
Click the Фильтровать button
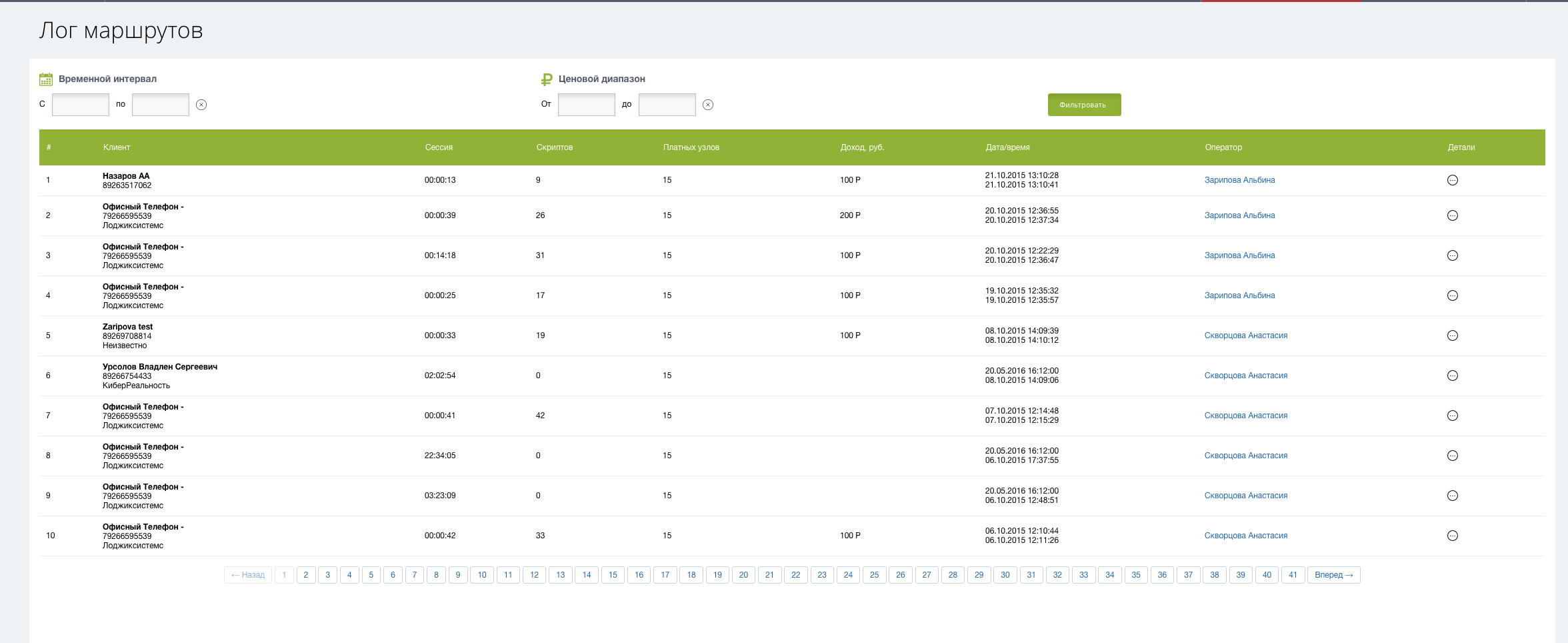(1083, 105)
